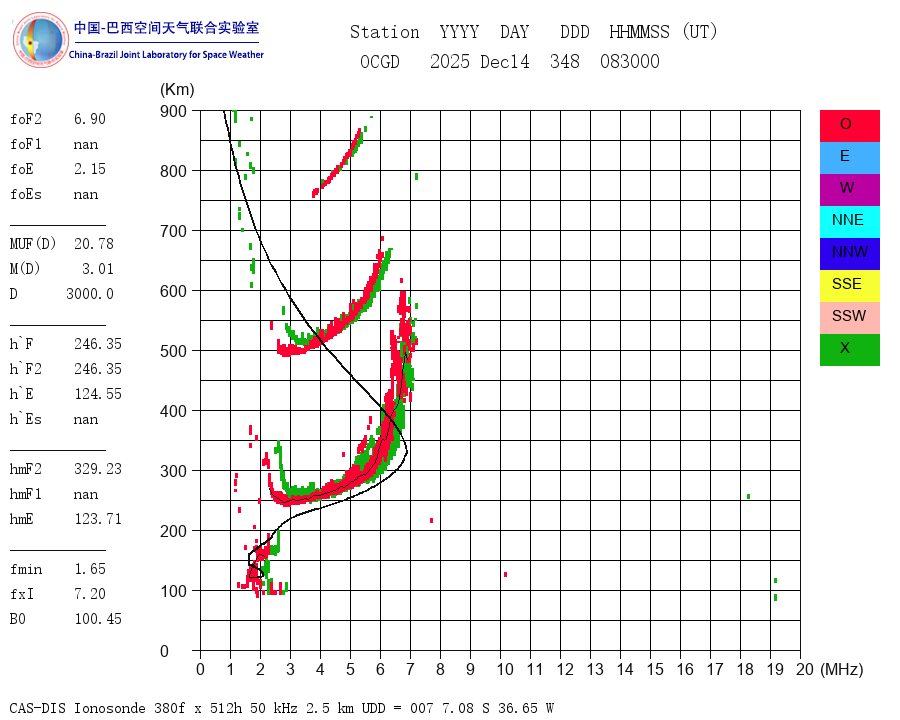Click the foF1 parameter label
This screenshot has width=900, height=720.
pyautogui.click(x=26, y=144)
